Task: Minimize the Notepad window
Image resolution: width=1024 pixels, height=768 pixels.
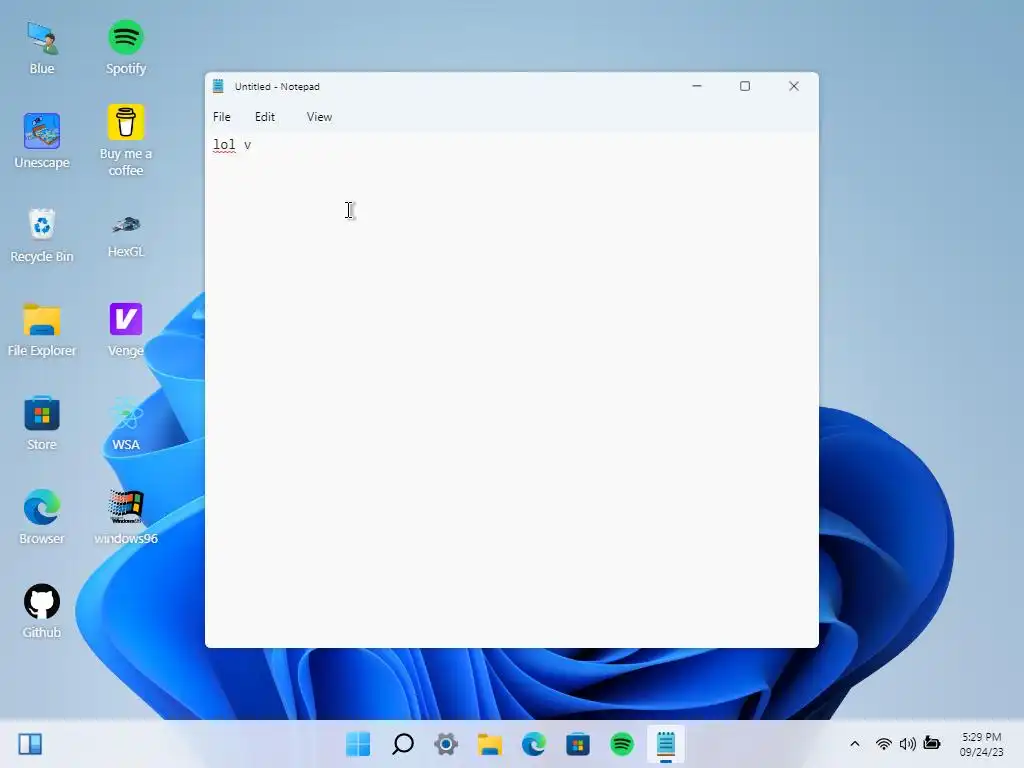Action: point(697,86)
